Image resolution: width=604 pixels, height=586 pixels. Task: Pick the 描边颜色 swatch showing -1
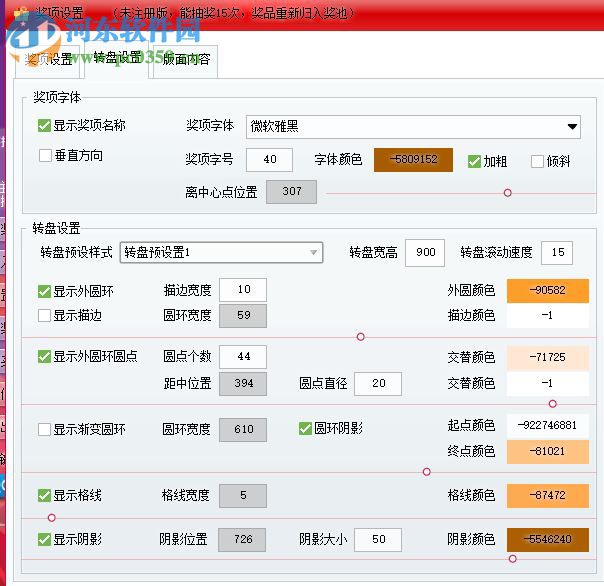click(547, 316)
